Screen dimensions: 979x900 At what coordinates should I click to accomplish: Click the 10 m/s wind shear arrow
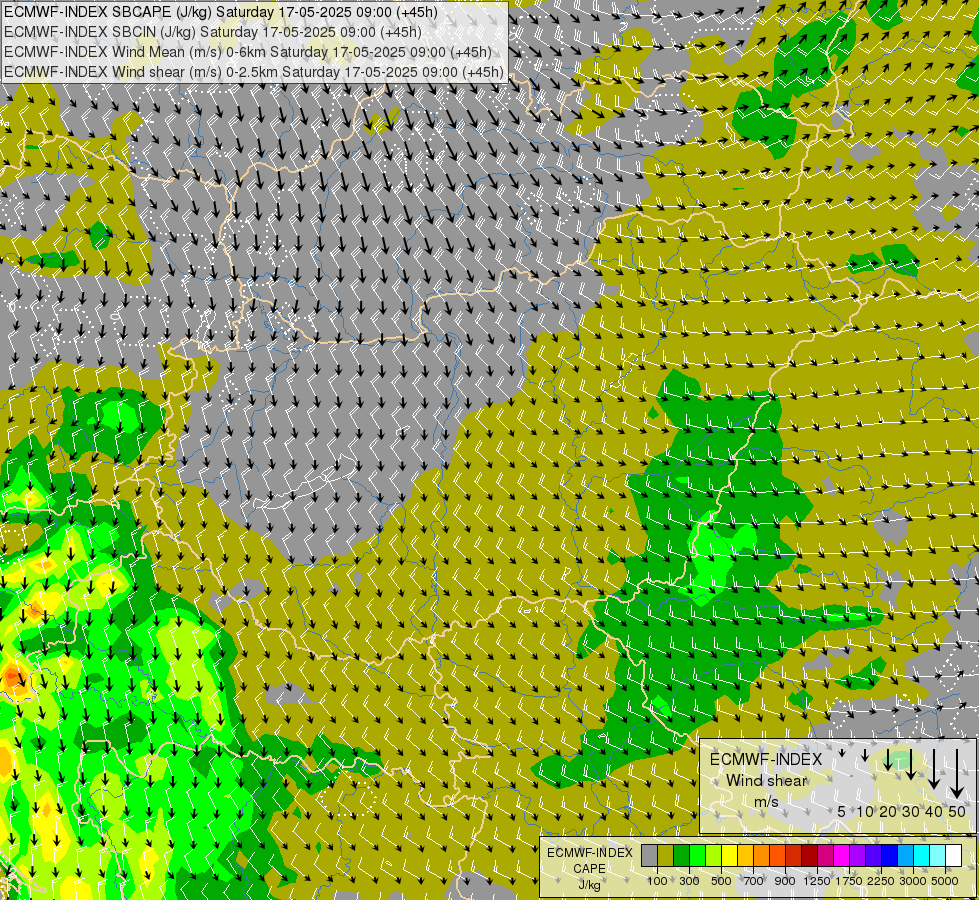point(865,754)
